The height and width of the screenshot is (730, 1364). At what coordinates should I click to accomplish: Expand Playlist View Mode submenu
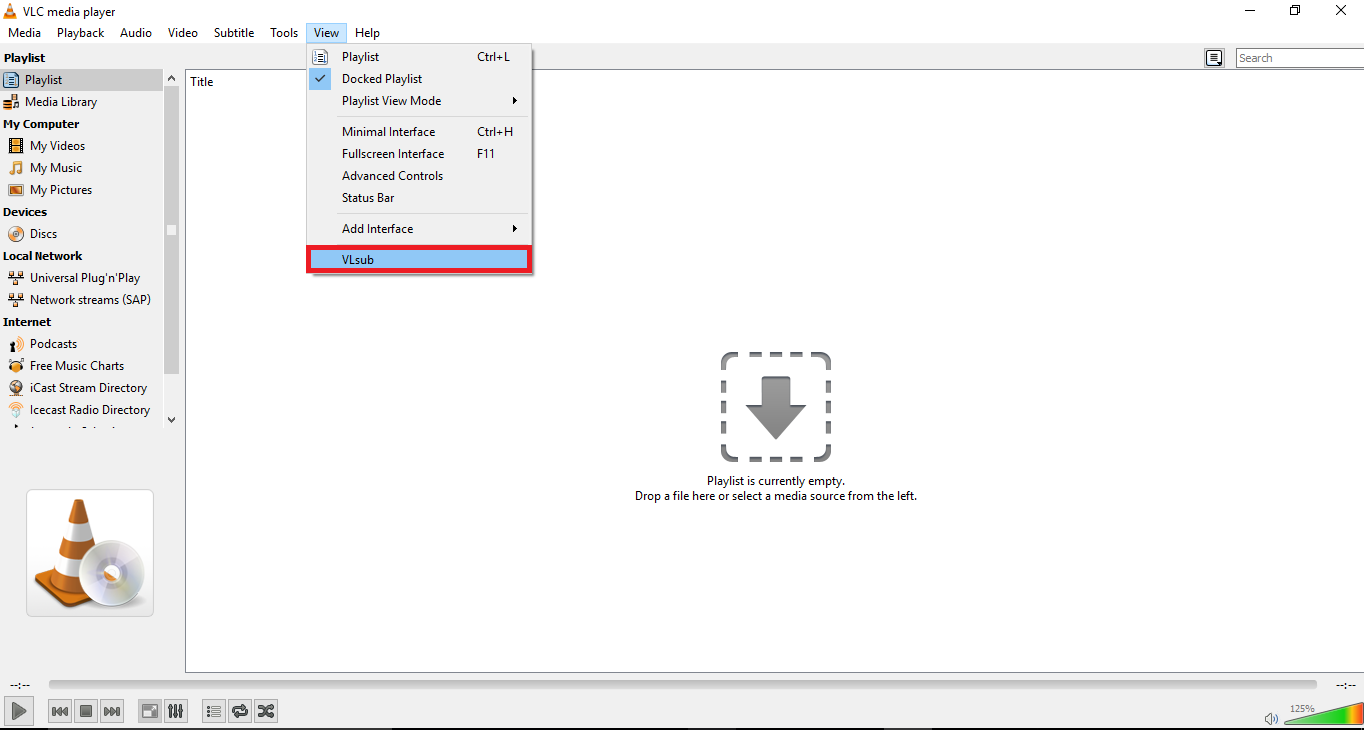tap(419, 101)
